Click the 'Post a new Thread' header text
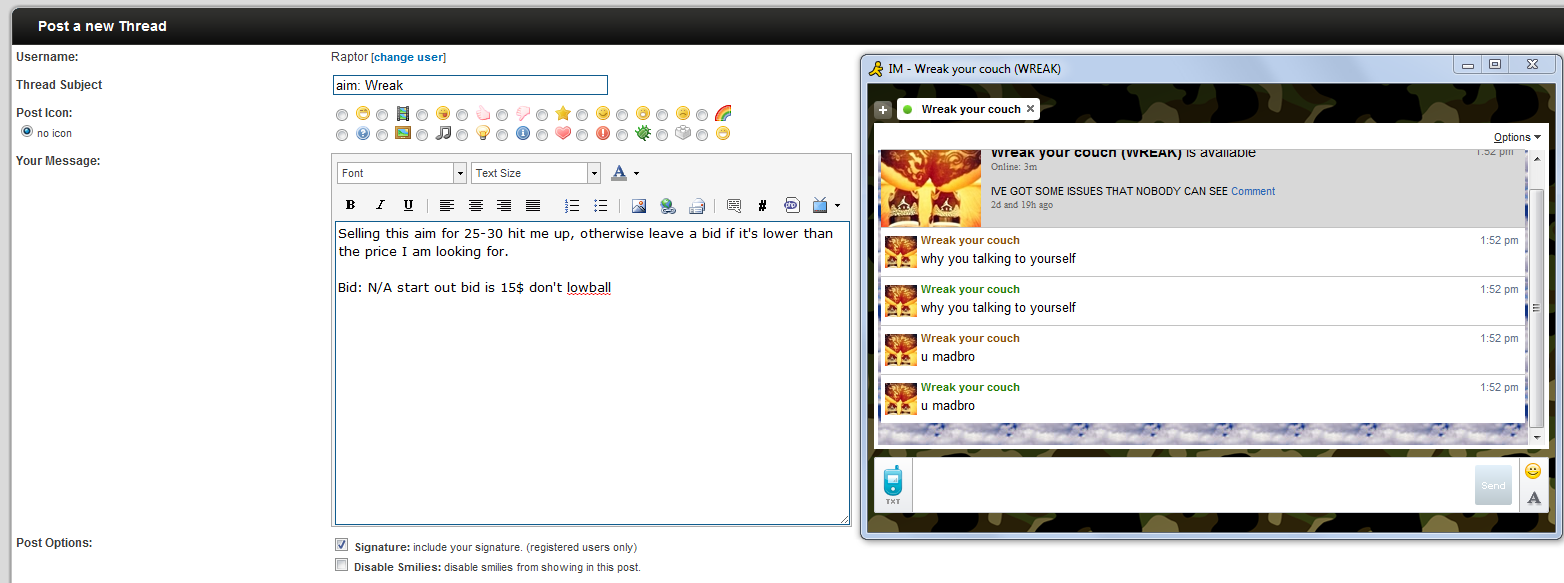The image size is (1564, 583). tap(102, 26)
